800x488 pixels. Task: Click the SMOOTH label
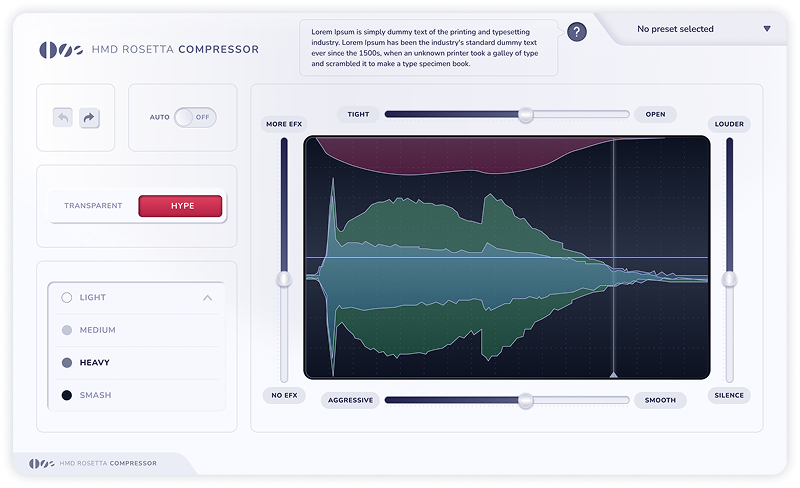tap(660, 400)
